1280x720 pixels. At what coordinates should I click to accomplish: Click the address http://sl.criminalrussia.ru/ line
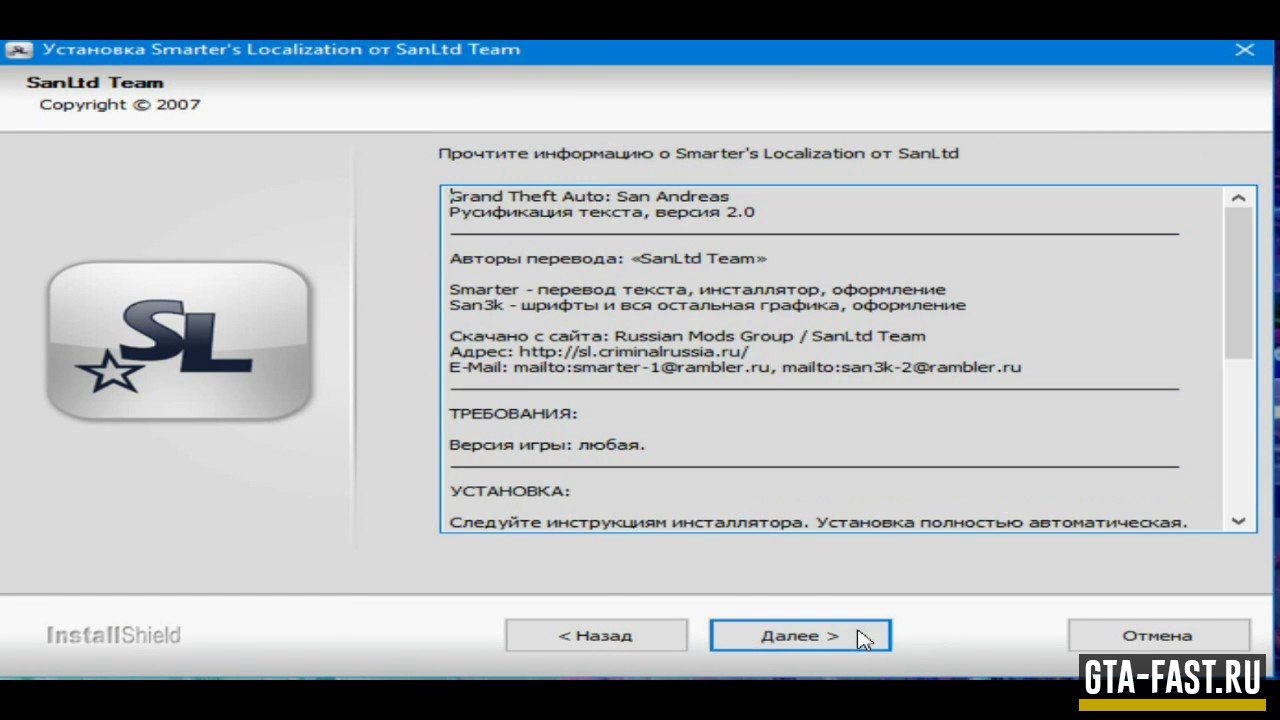pos(598,352)
